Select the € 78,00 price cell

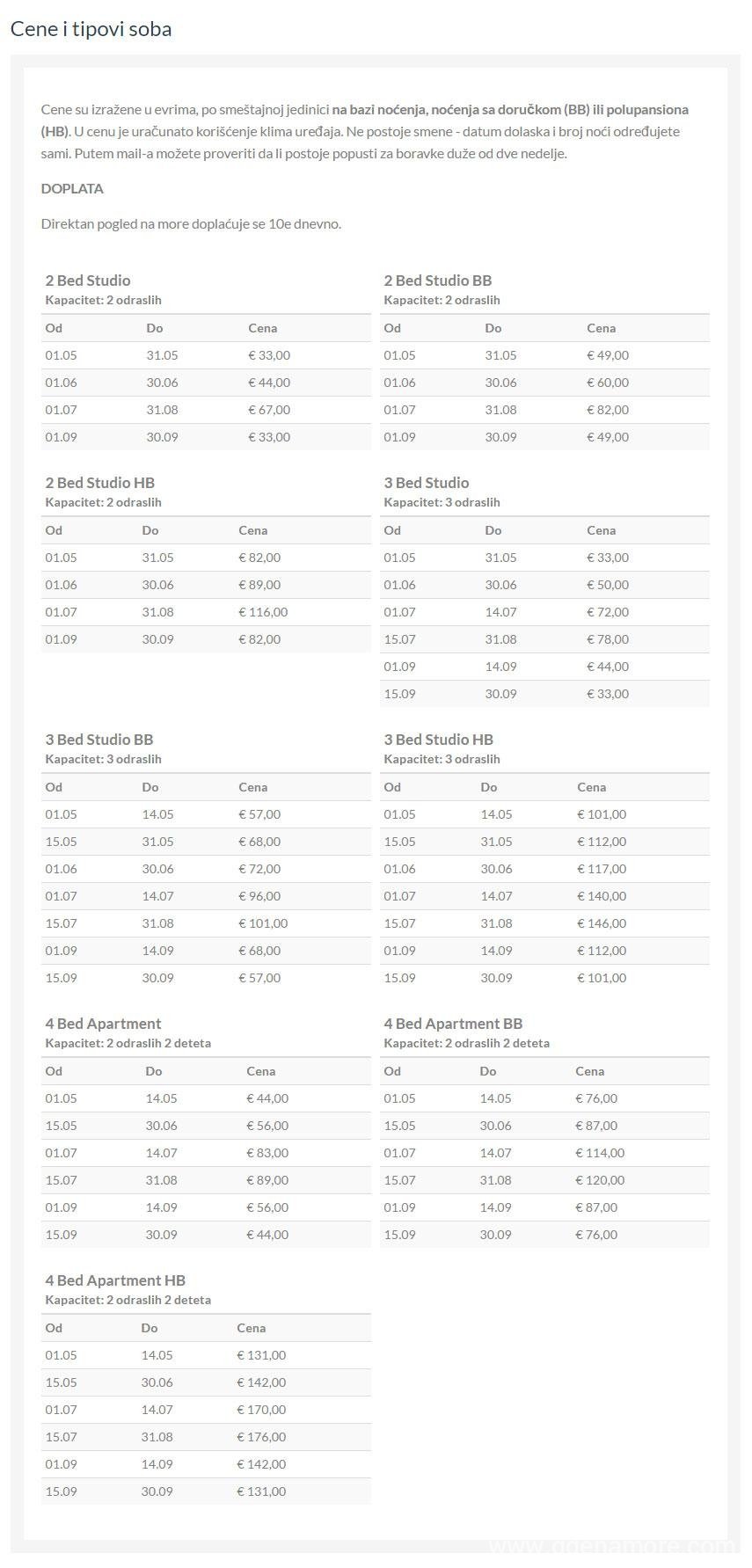[x=608, y=639]
